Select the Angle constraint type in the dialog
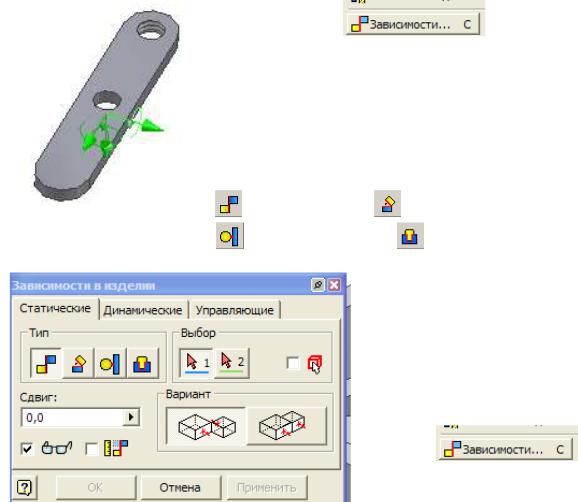Image resolution: width=578 pixels, height=502 pixels. (78, 363)
